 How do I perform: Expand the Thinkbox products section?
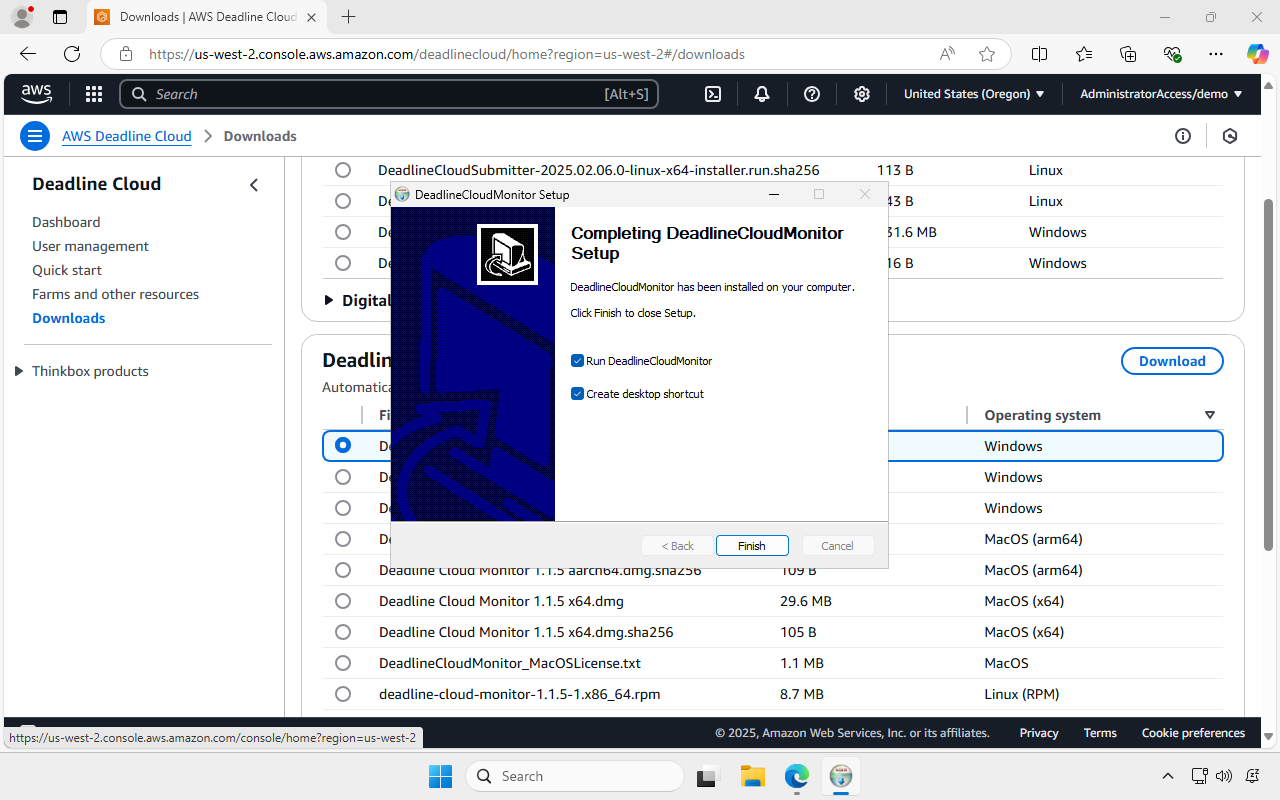point(18,370)
